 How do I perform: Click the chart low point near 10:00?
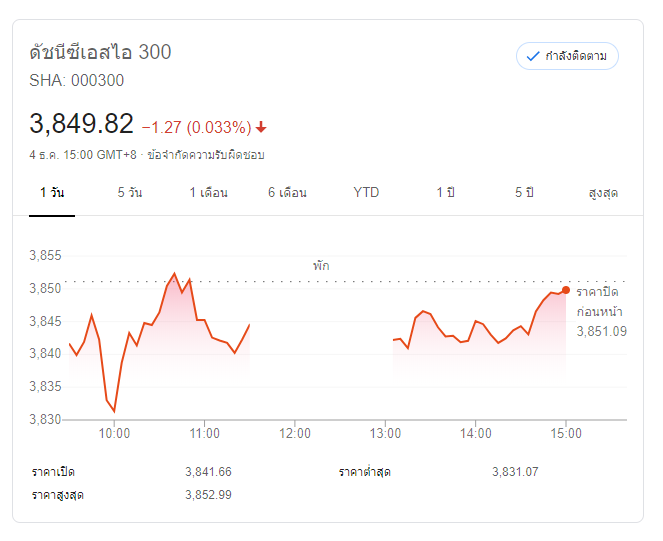[114, 411]
